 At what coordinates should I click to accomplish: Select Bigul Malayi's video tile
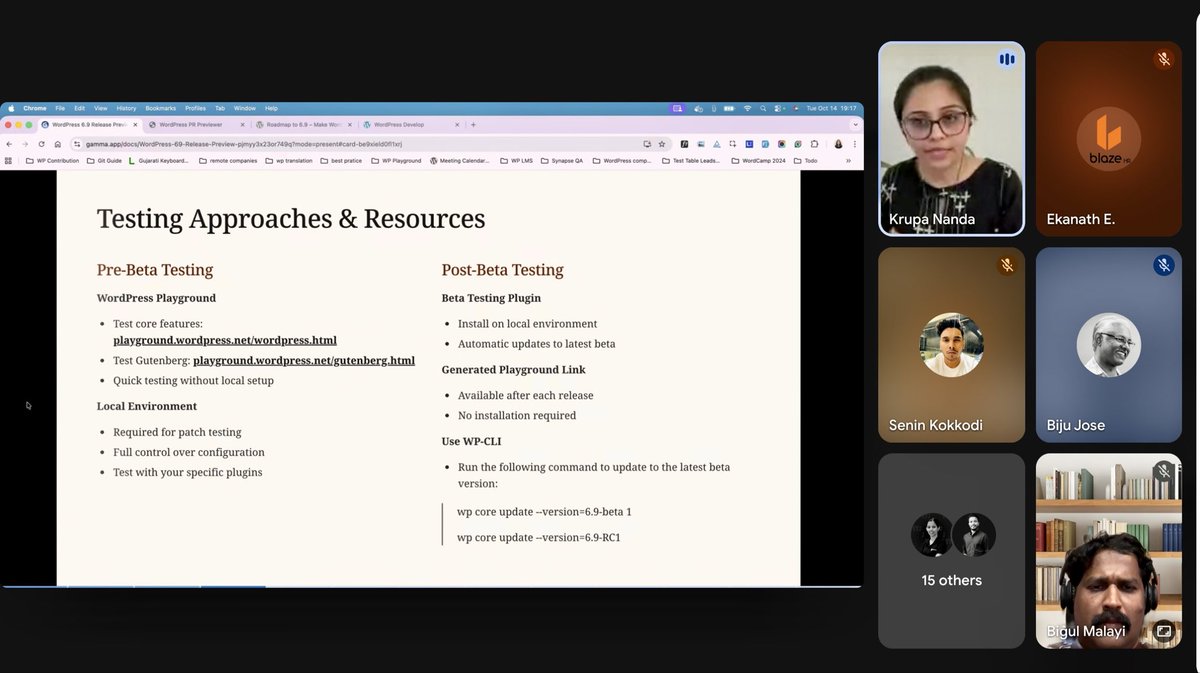pos(1108,551)
